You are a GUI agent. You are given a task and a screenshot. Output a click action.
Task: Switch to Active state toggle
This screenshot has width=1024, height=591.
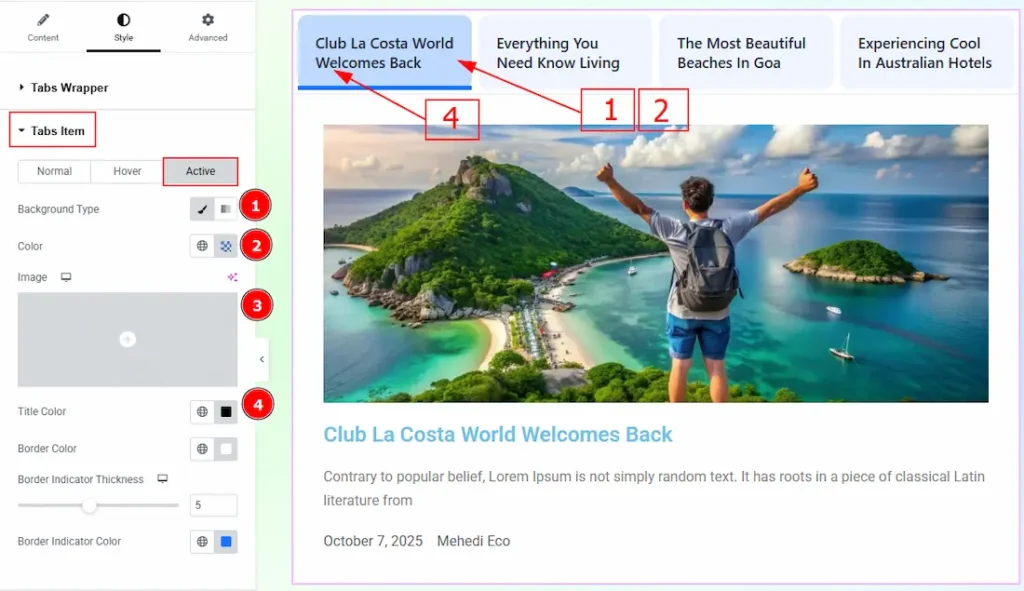200,171
